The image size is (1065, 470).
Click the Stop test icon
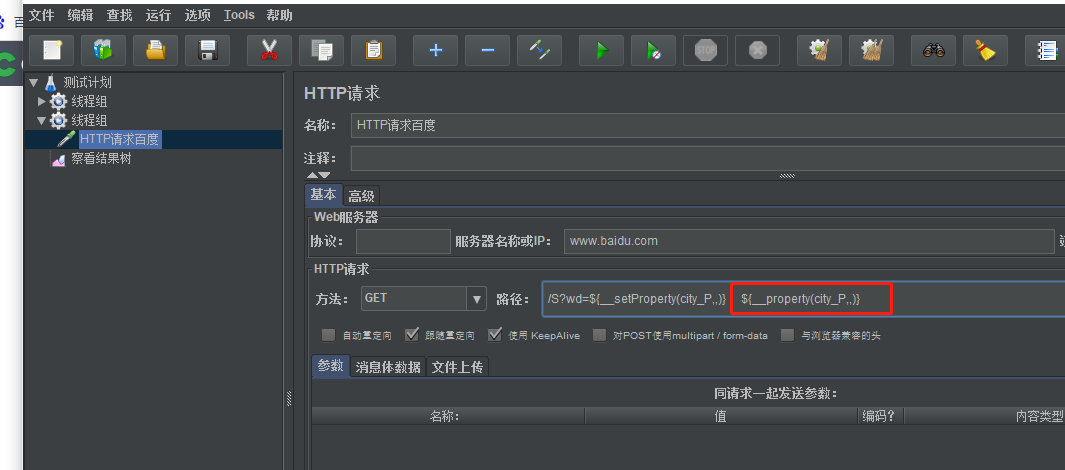click(x=705, y=50)
